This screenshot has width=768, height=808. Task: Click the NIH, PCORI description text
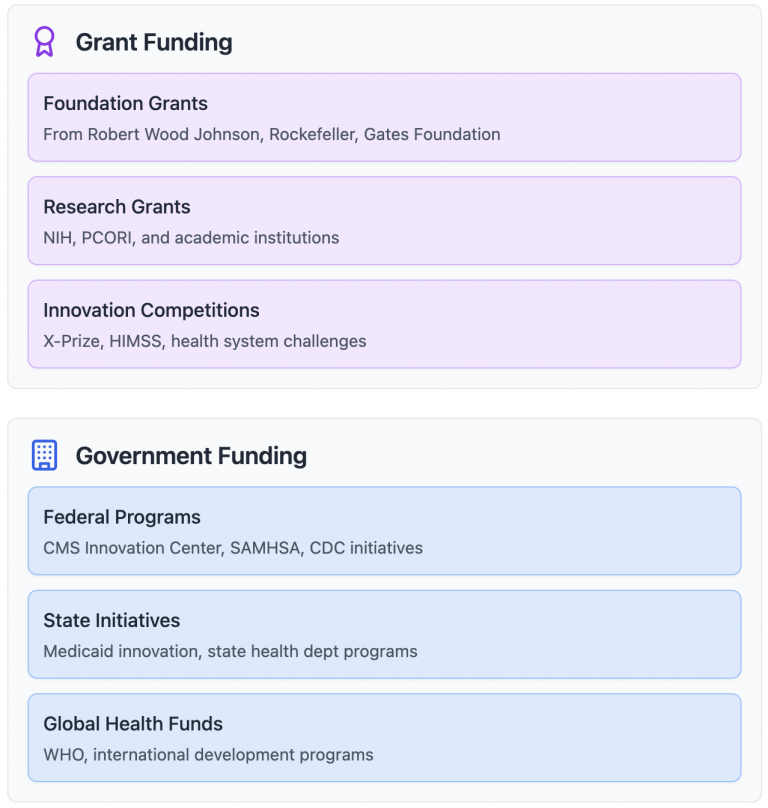pos(191,238)
